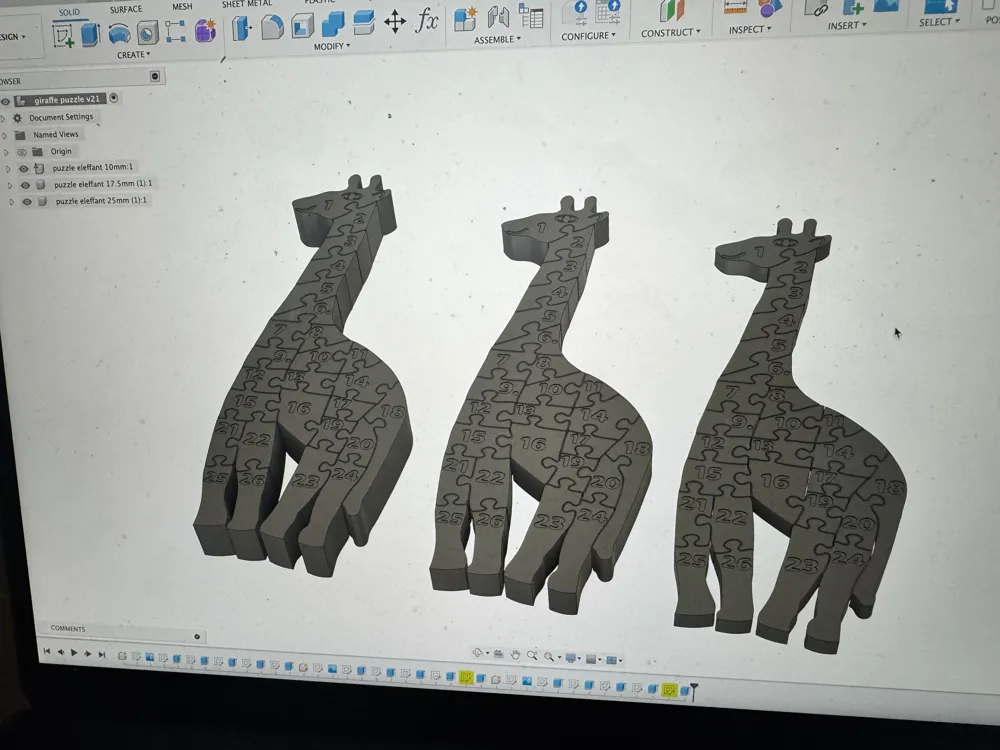Open the CONSTRUCT dropdown menu
The image size is (1000, 750).
(x=671, y=33)
